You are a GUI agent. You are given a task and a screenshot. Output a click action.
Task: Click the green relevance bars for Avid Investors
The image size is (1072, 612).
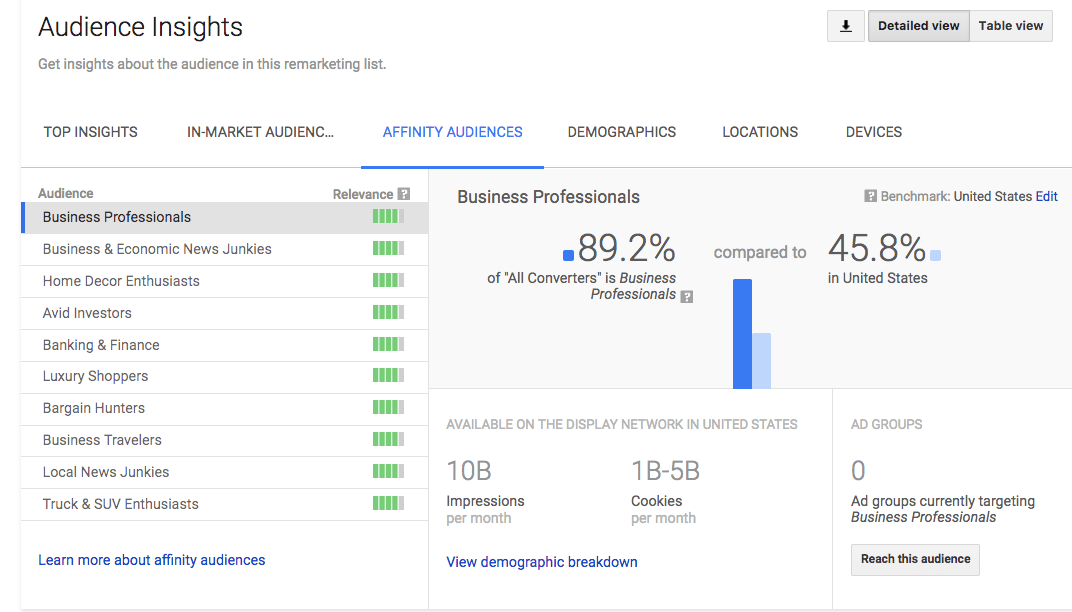coord(387,312)
